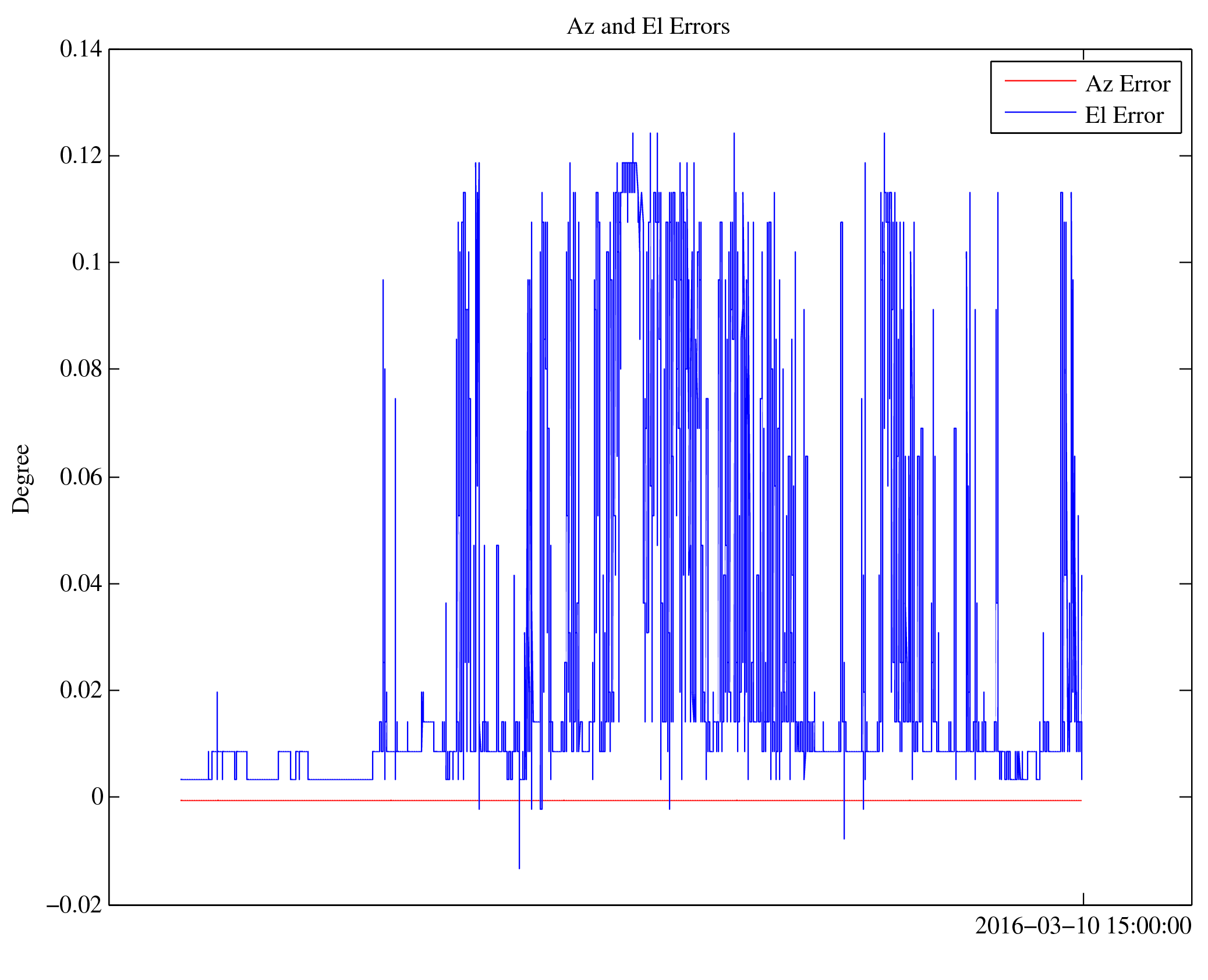Screen dimensions: 1208x980
Task: Click the 0.14 y-axis tick label
Action: click(80, 49)
